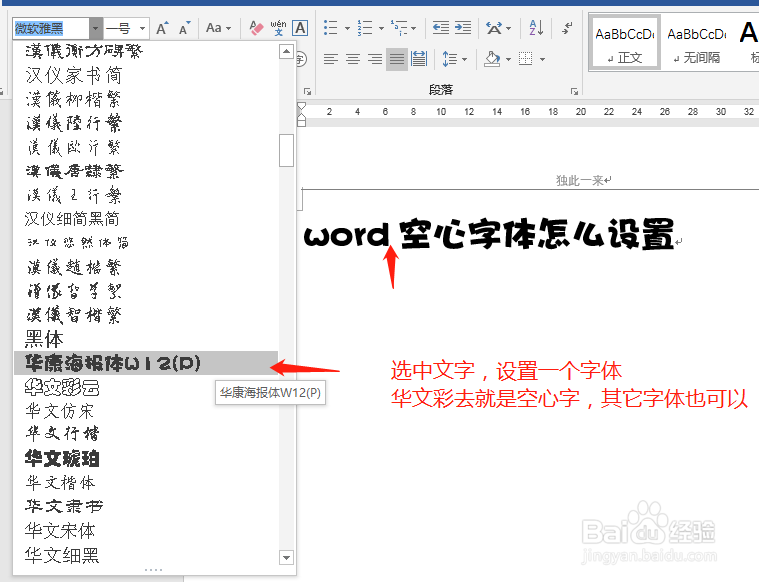Expand the font name dropdown arrow
The width and height of the screenshot is (759, 582).
(95, 29)
